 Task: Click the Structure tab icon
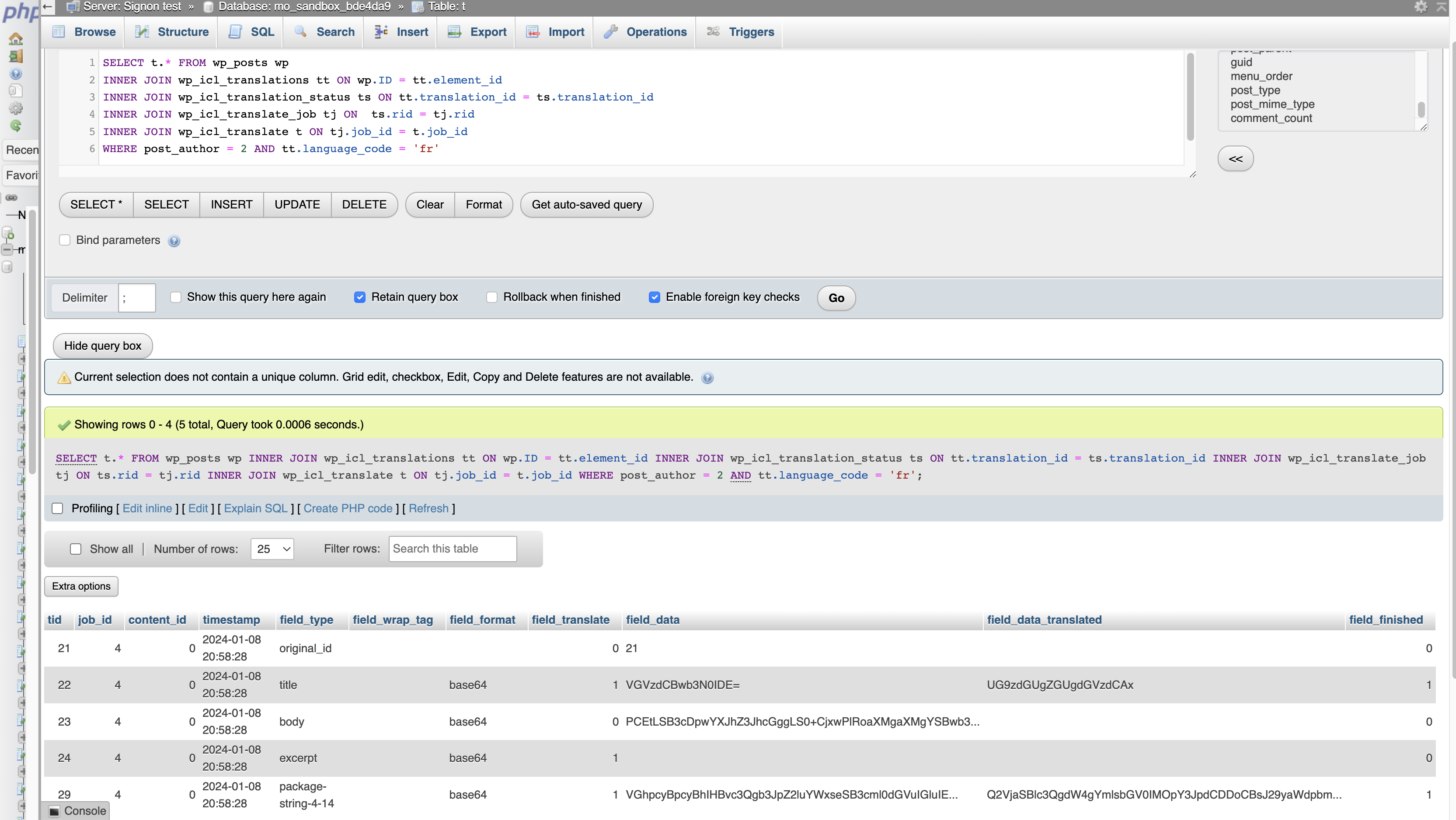point(142,31)
